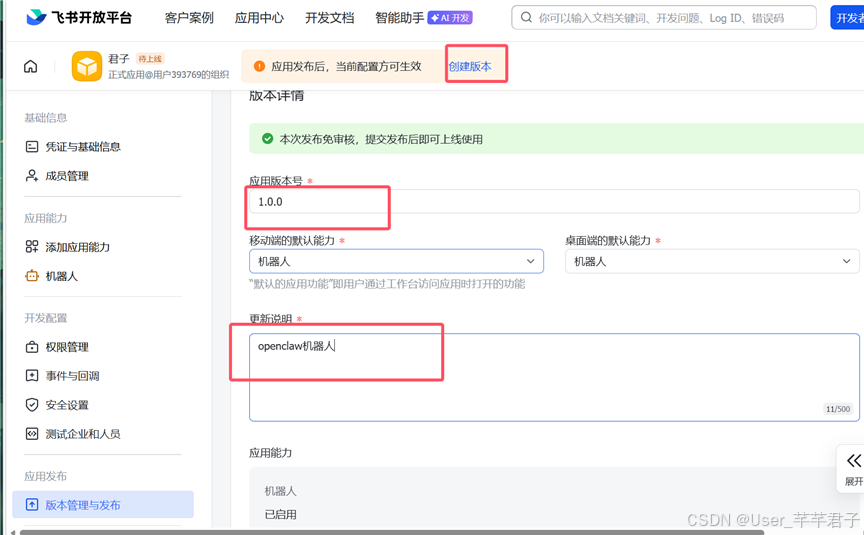The height and width of the screenshot is (535, 864).
Task: Click the documentation search input
Action: coord(664,18)
